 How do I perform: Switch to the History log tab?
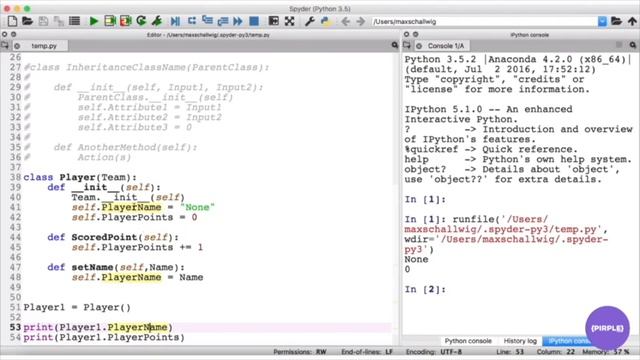[520, 341]
